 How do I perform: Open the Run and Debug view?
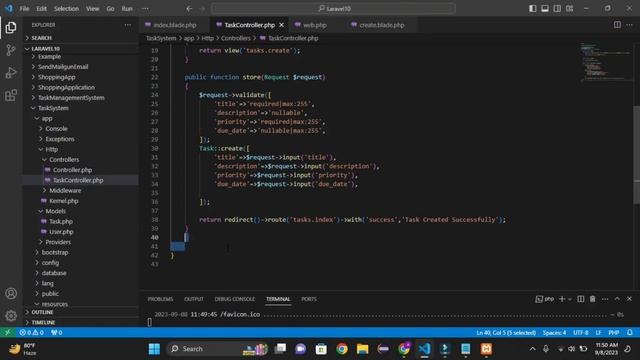[x=11, y=73]
